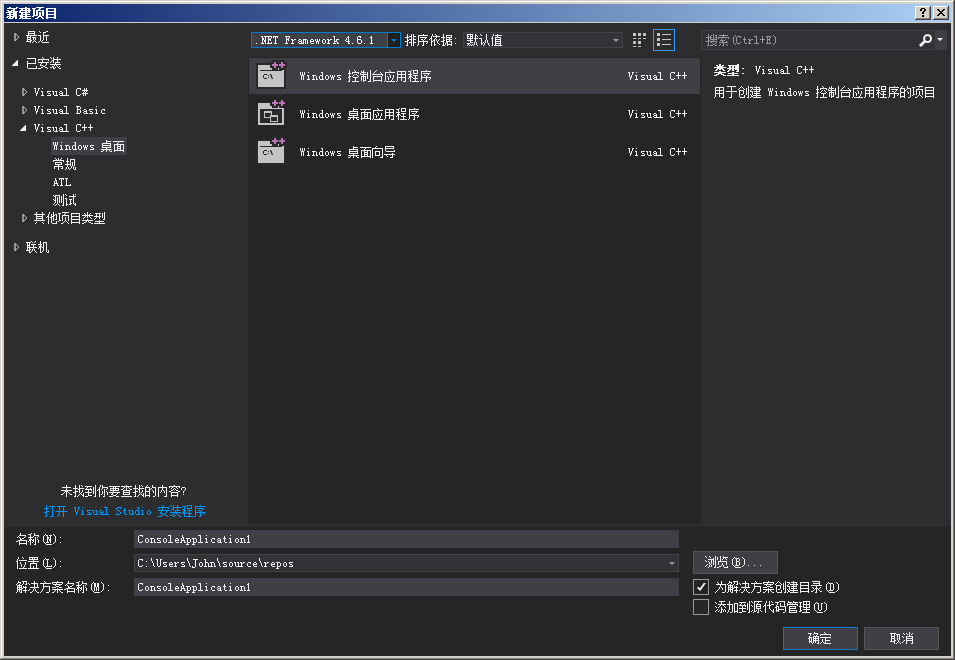Switch to small icons grid view

point(639,40)
